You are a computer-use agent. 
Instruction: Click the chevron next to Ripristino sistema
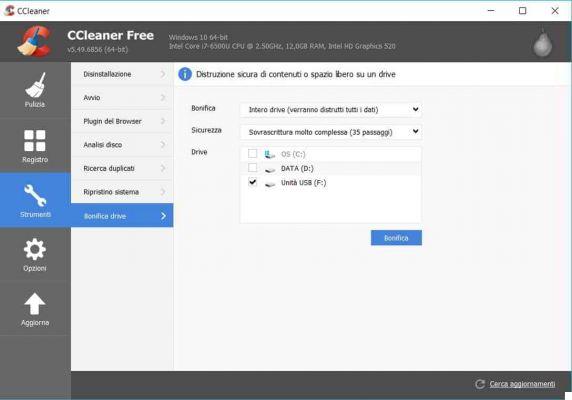click(x=163, y=192)
